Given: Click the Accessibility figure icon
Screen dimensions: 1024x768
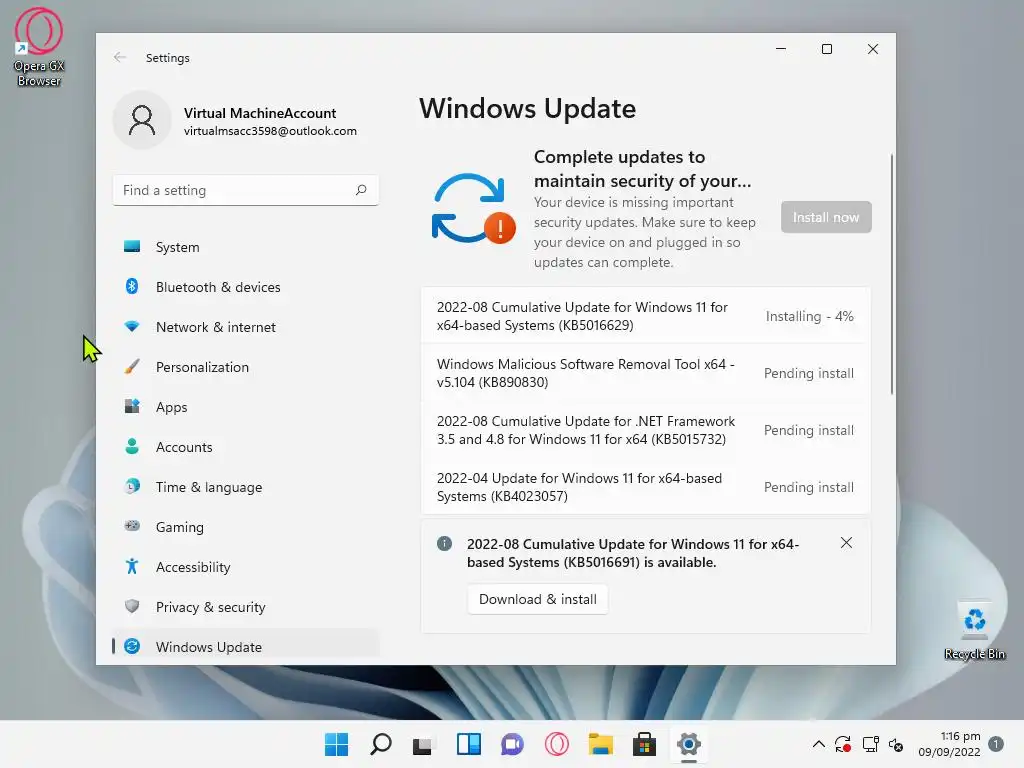Looking at the screenshot, I should pos(132,566).
